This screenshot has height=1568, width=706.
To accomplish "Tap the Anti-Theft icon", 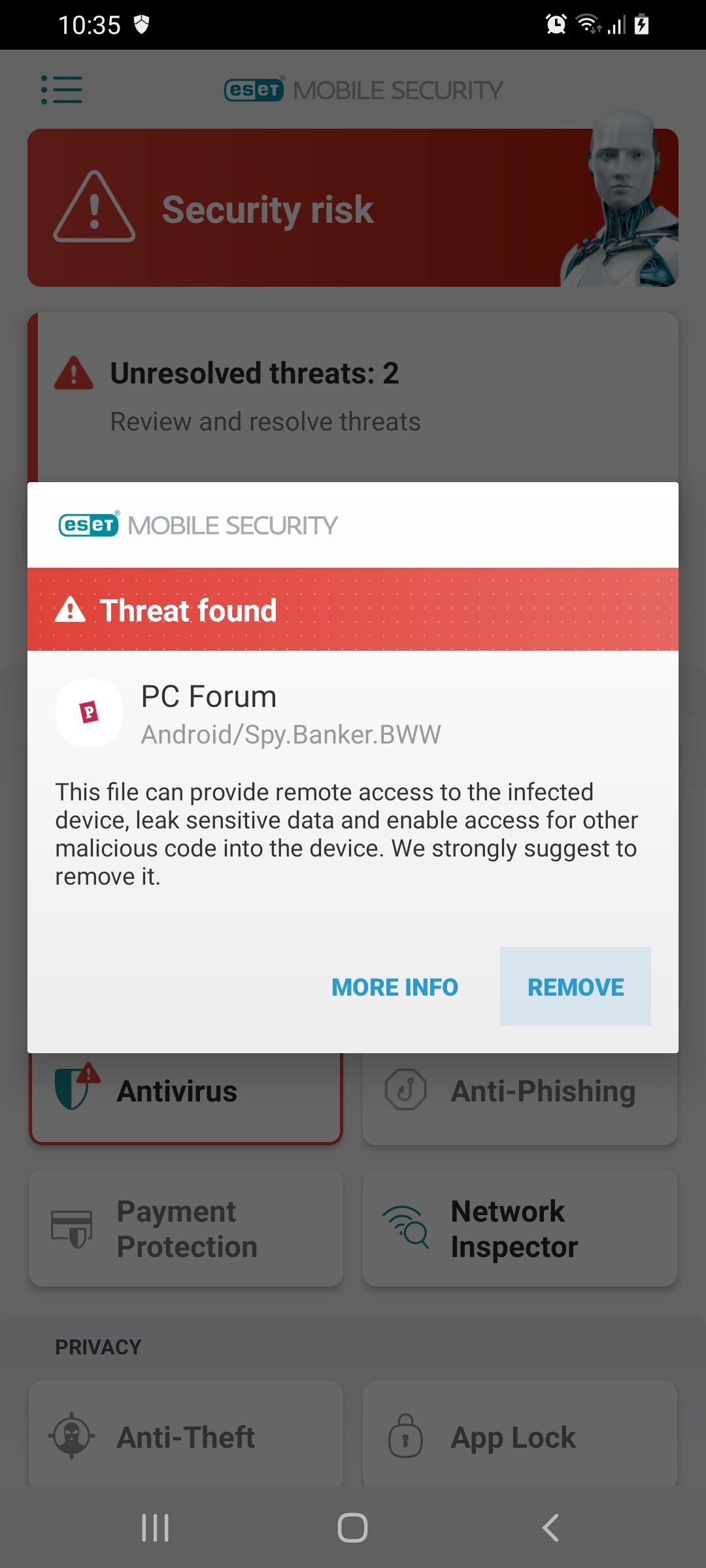I will [72, 1436].
